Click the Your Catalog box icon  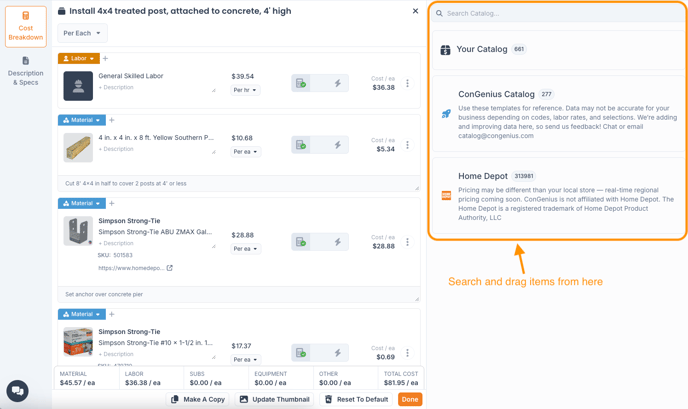point(445,50)
